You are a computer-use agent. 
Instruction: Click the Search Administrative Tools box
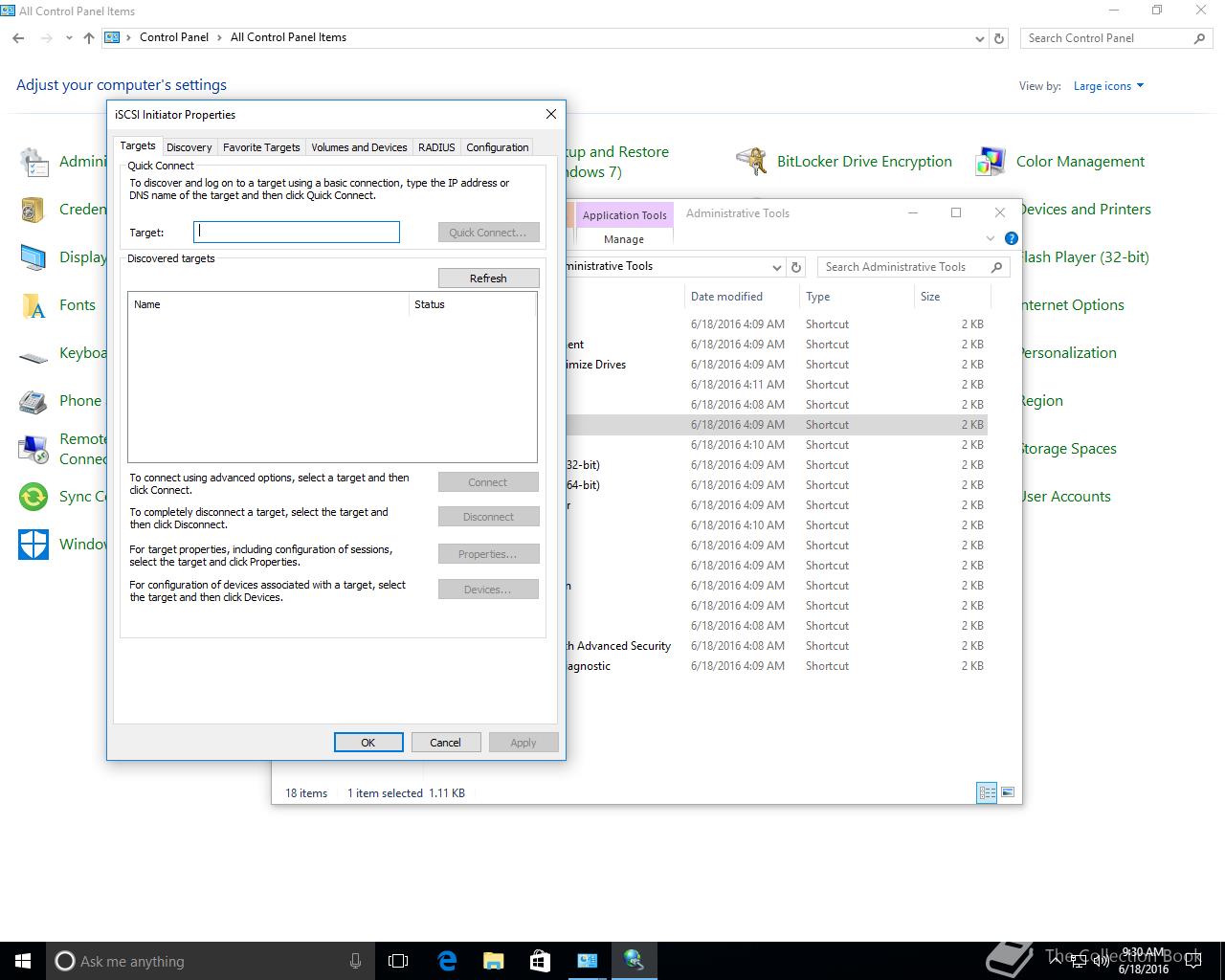click(x=913, y=267)
